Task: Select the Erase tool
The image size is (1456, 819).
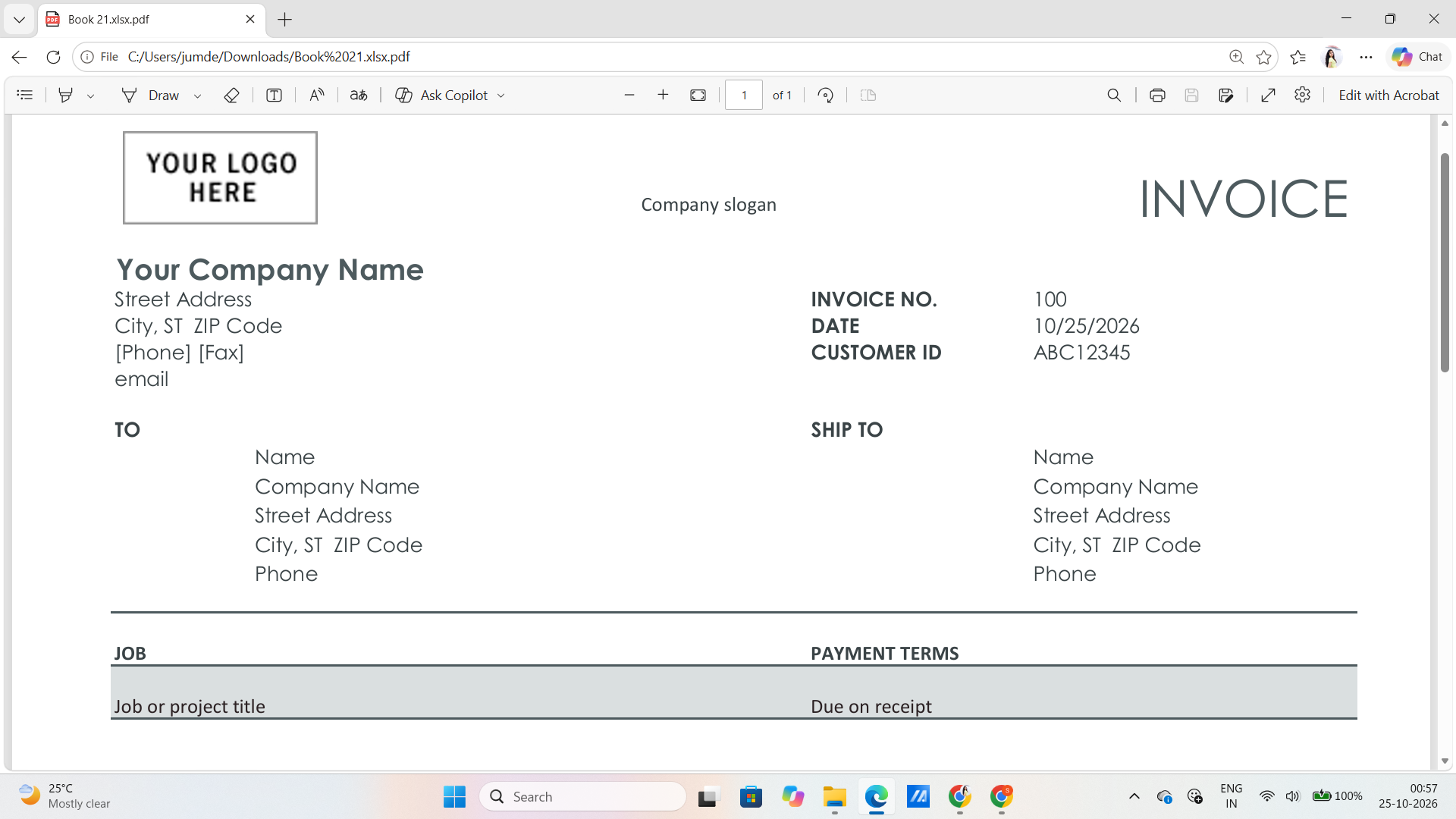Action: click(x=232, y=95)
